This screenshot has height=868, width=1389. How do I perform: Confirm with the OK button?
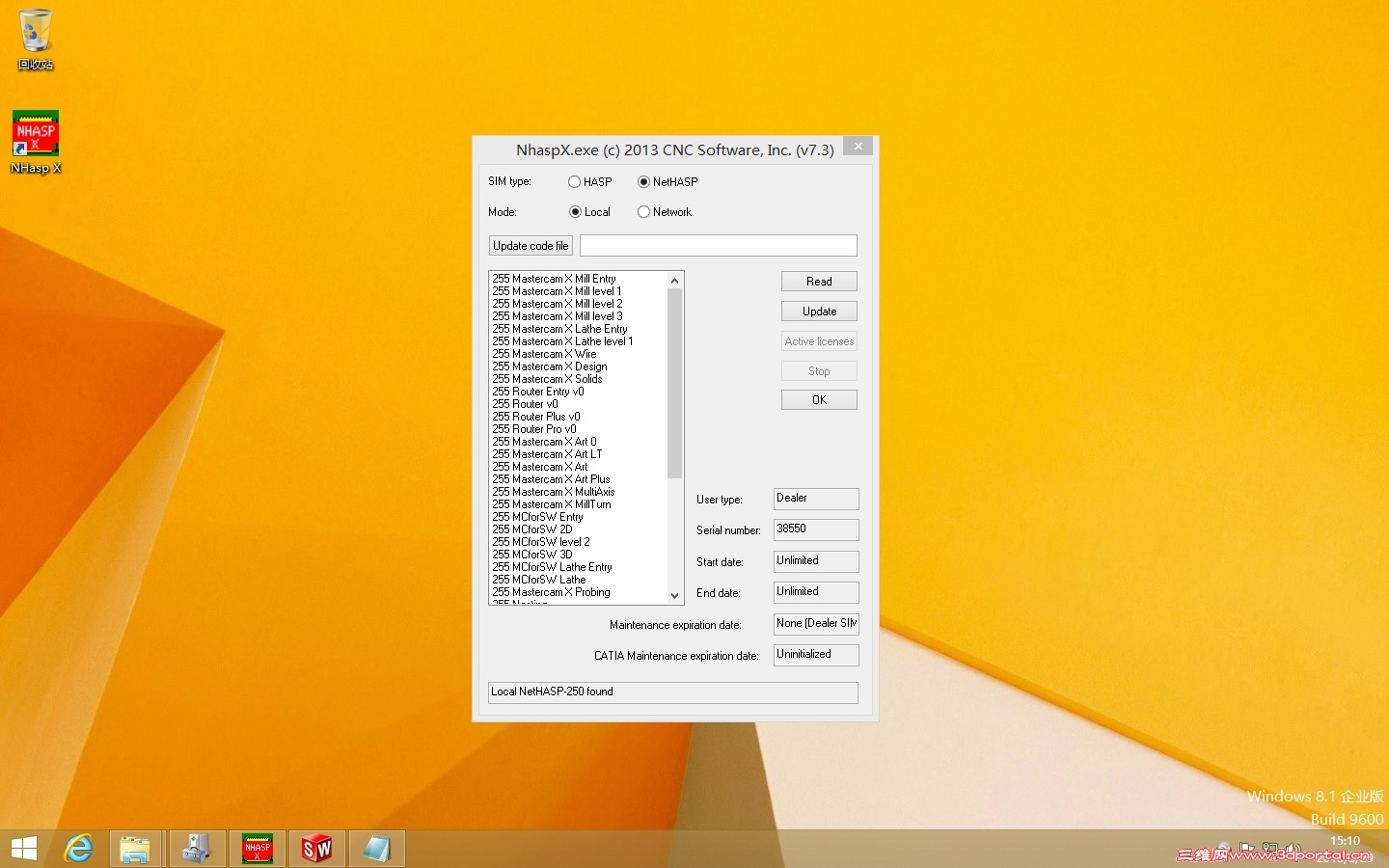click(819, 400)
